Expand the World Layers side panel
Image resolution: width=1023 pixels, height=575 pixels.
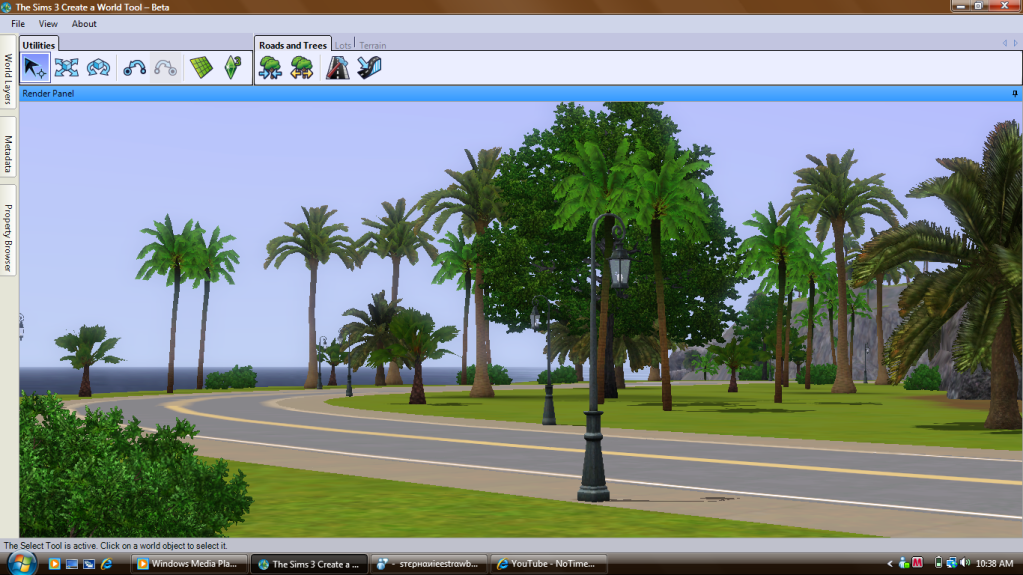tap(8, 73)
